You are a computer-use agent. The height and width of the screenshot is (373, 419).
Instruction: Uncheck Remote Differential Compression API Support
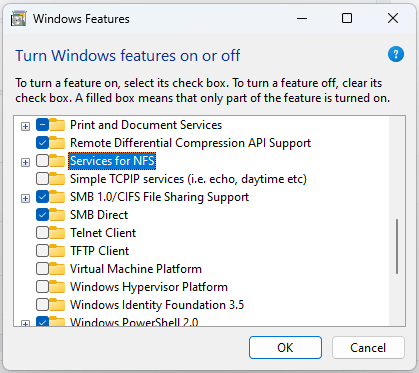(x=42, y=143)
